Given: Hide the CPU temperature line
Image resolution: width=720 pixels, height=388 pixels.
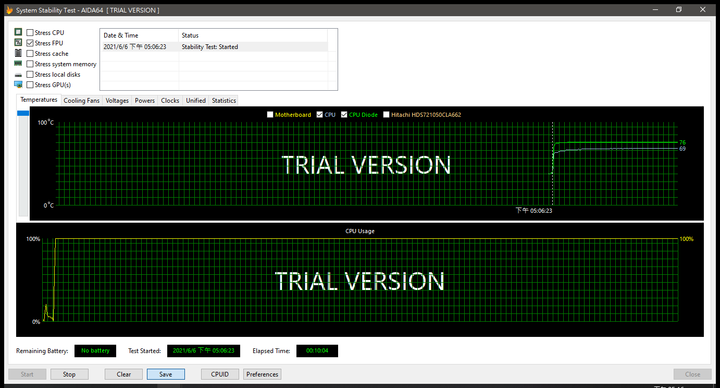Looking at the screenshot, I should click(x=320, y=114).
